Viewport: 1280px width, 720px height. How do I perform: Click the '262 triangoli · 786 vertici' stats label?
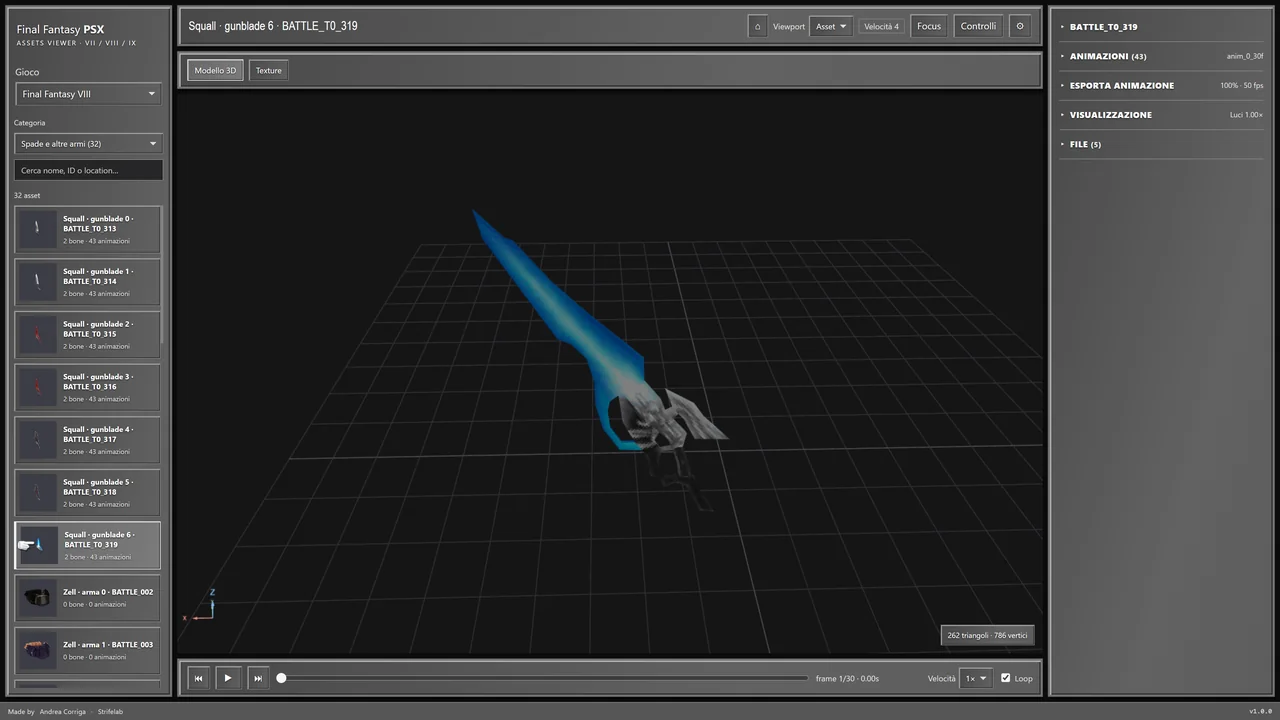pos(987,635)
